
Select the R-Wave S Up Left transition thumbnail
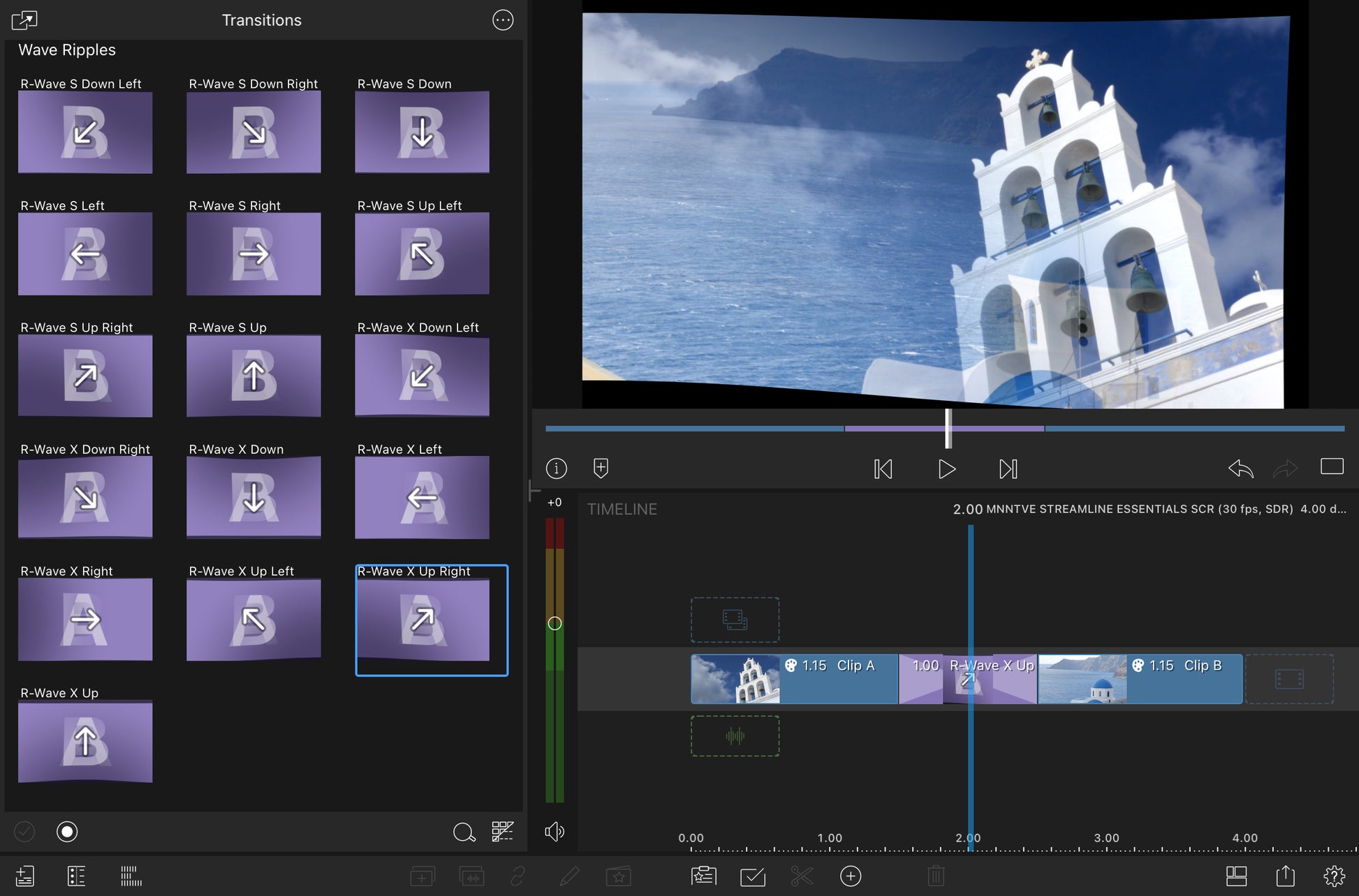click(422, 254)
